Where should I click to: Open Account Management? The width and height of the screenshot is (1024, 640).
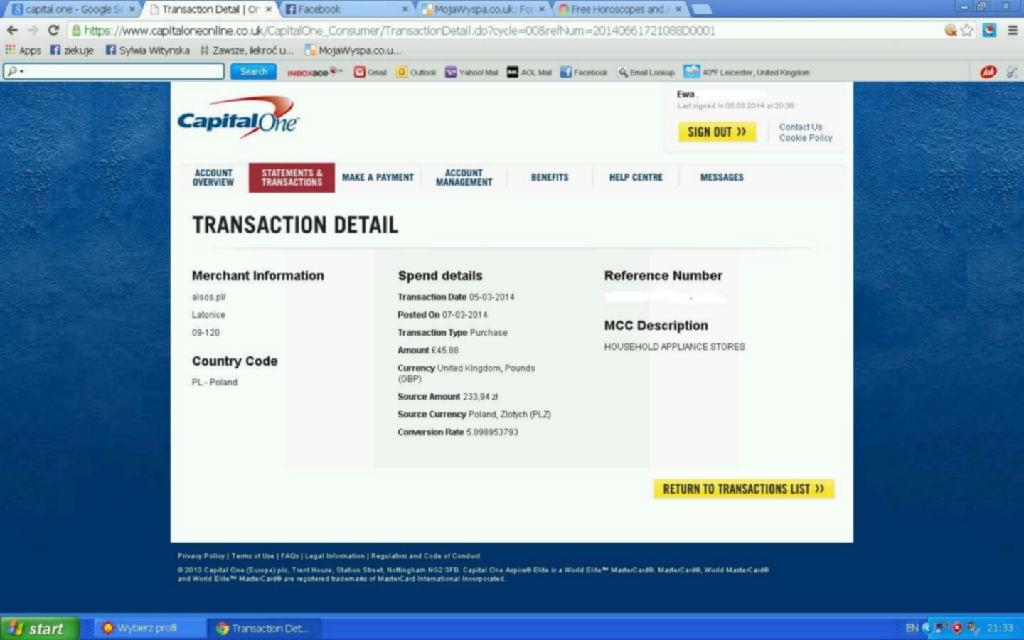point(464,178)
